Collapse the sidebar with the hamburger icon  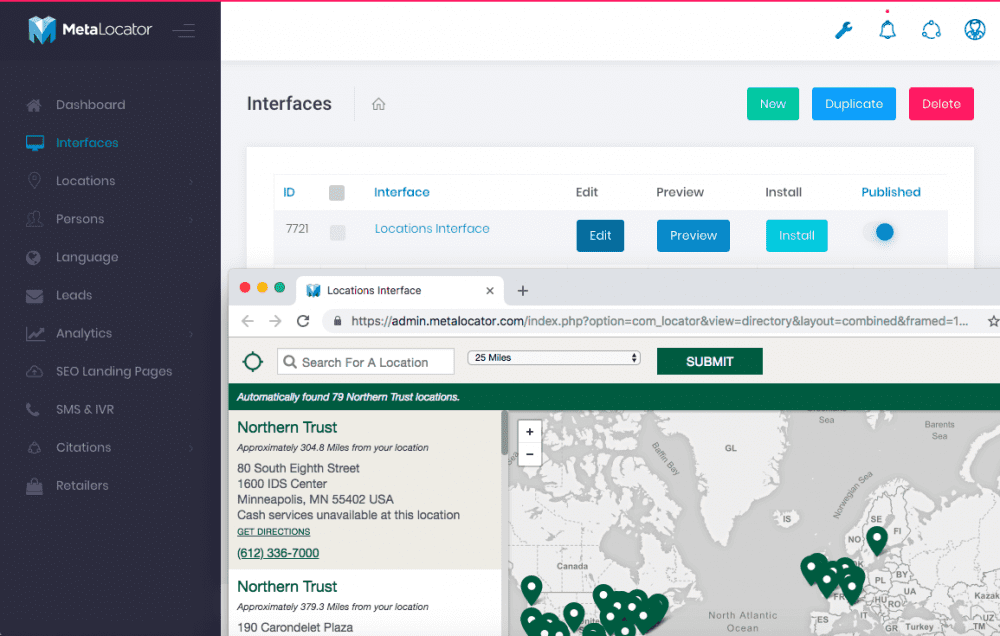(x=184, y=30)
